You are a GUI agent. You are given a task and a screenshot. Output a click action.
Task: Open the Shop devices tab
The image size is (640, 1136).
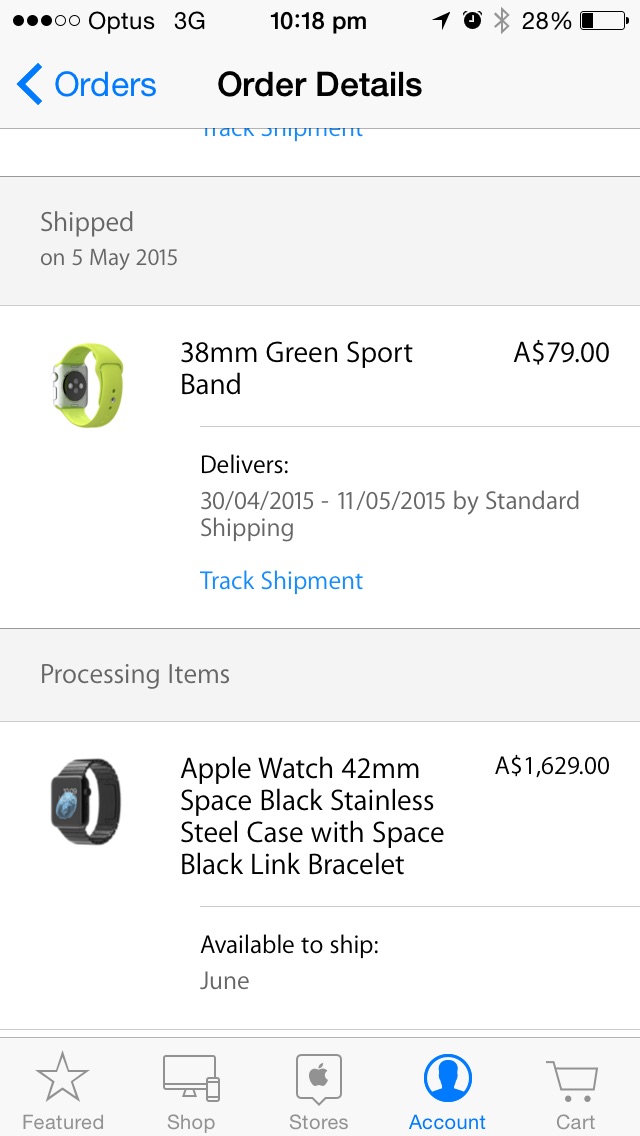click(x=191, y=1078)
